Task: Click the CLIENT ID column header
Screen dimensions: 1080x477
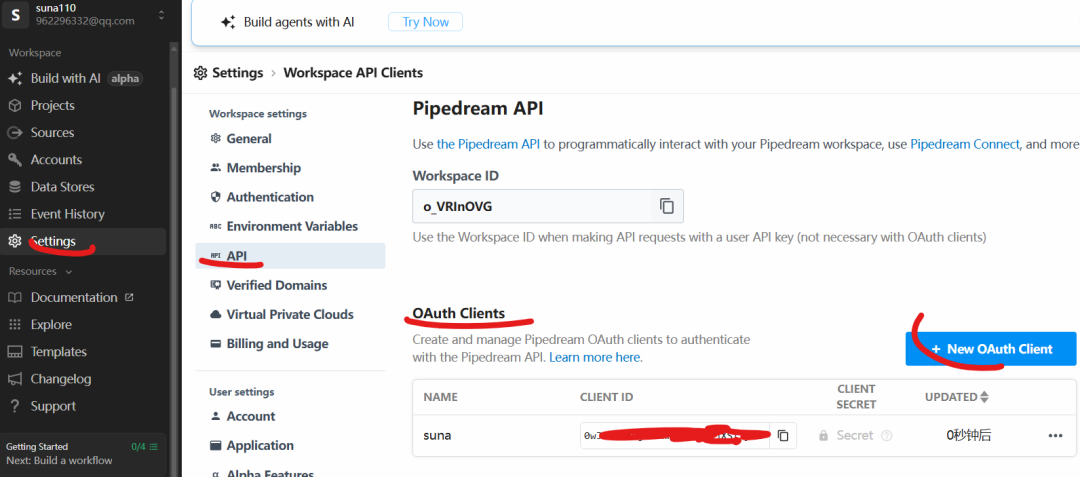Action: 607,397
